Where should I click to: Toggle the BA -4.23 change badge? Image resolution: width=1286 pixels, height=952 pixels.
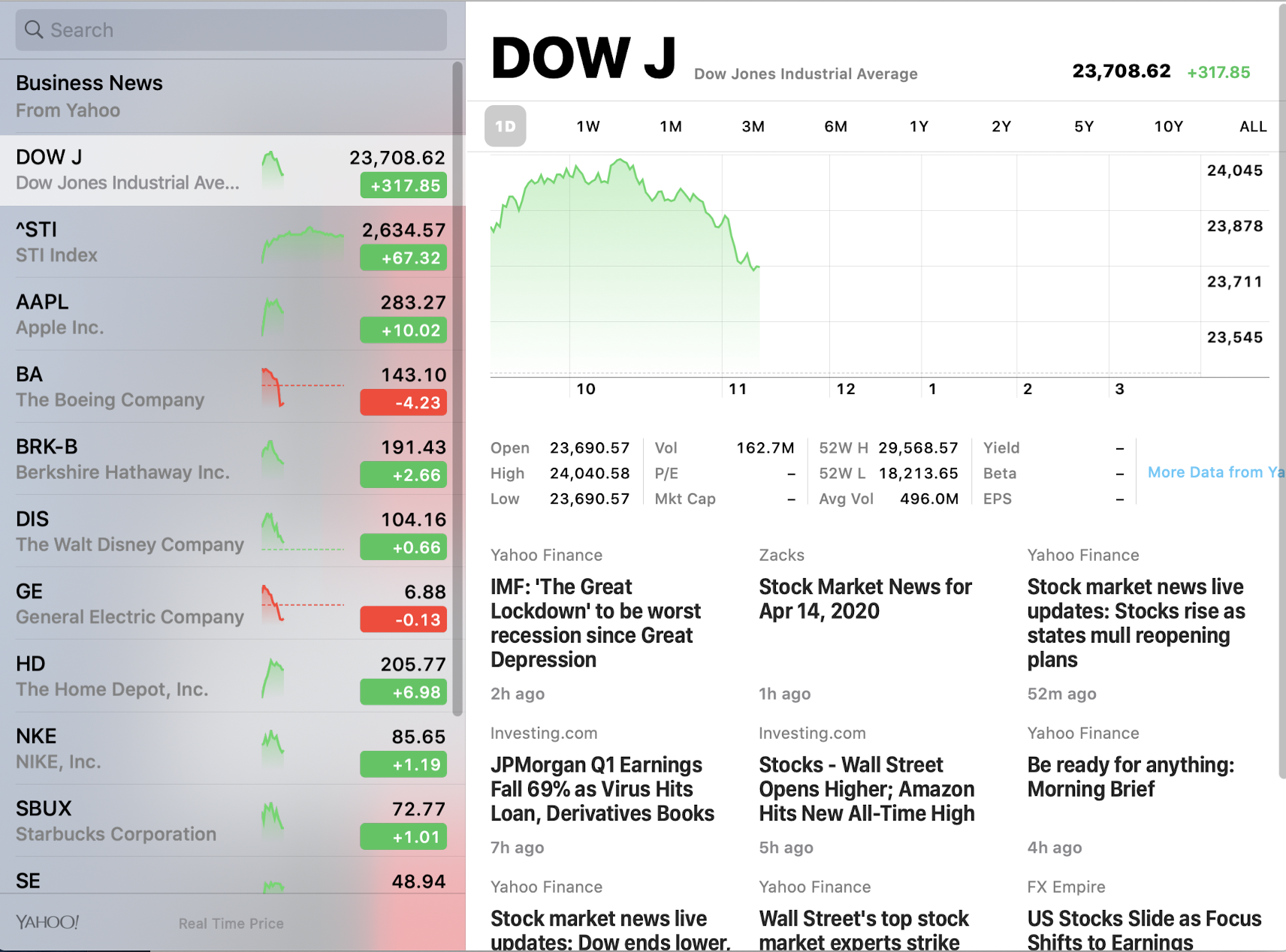tap(403, 402)
